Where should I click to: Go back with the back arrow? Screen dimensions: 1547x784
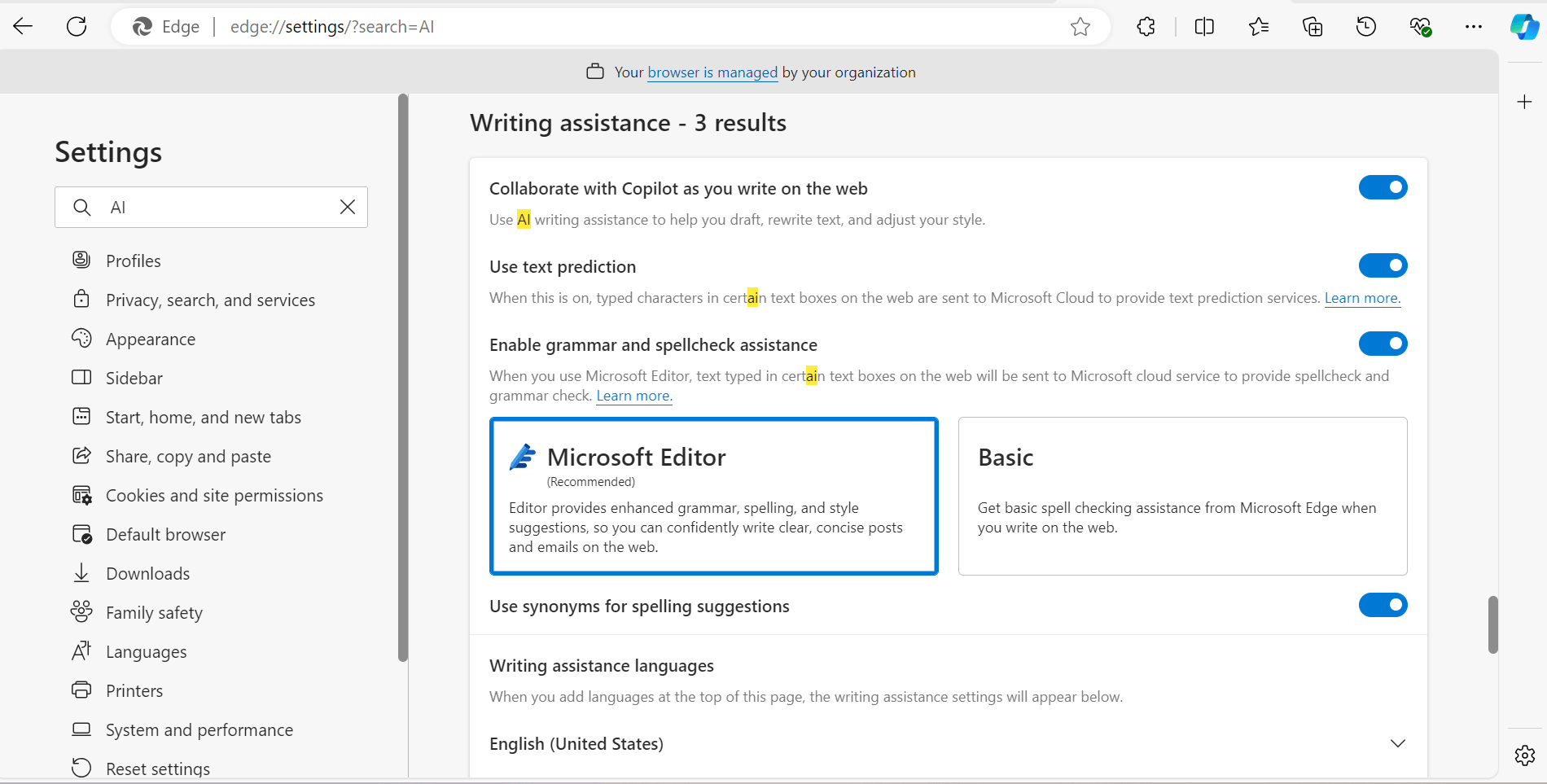click(x=23, y=27)
